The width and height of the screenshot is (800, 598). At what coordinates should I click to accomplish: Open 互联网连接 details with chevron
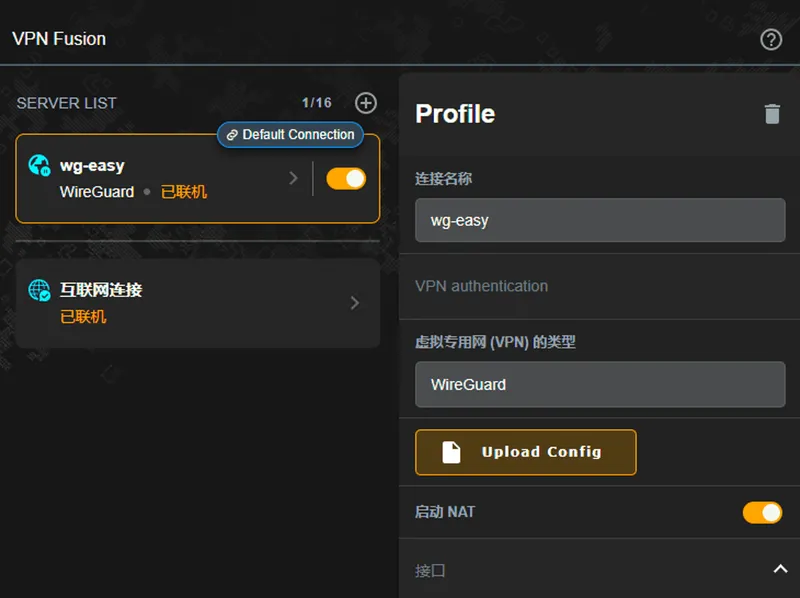point(355,303)
